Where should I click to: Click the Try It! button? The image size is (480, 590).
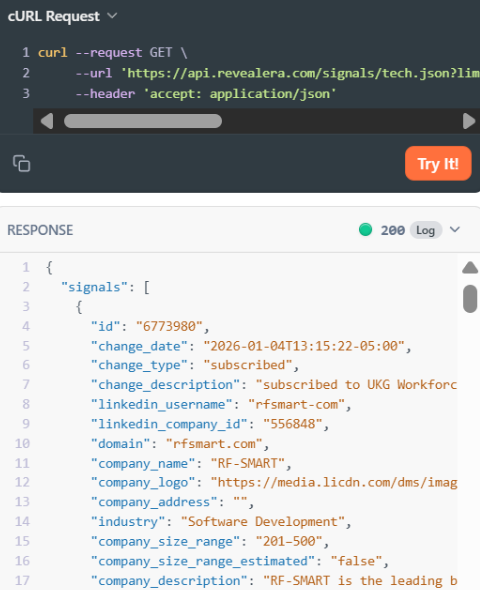(438, 164)
